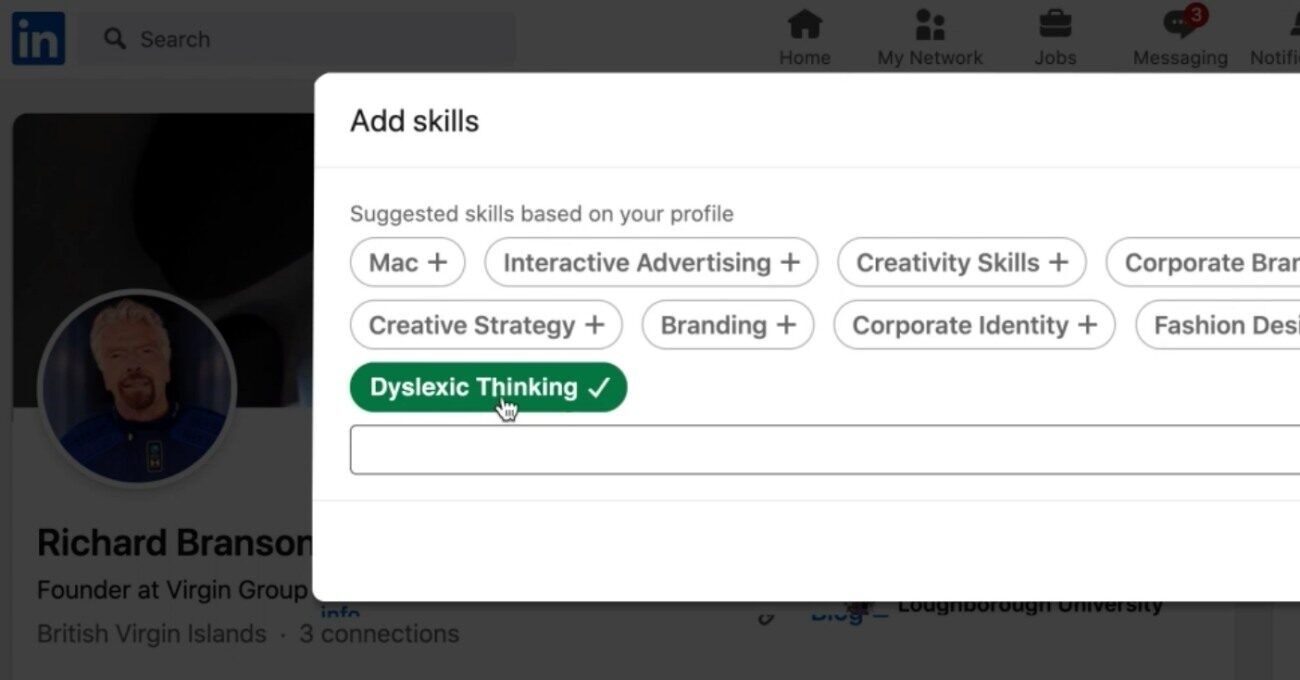
Task: Open Richard Branson's profile photo
Action: click(137, 388)
